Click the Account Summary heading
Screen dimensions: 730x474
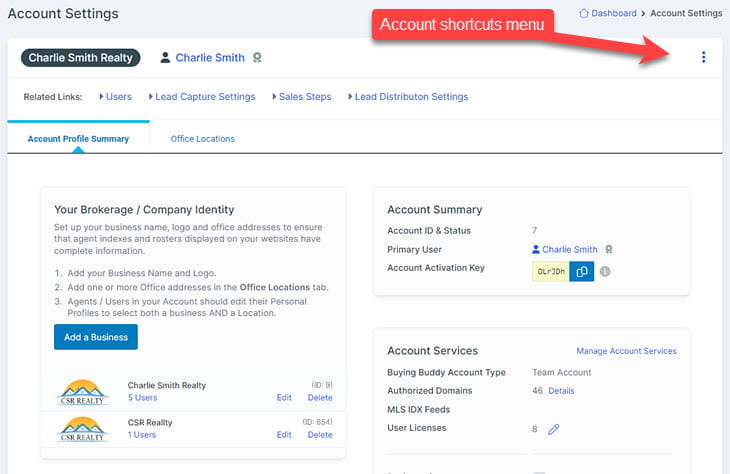point(435,210)
